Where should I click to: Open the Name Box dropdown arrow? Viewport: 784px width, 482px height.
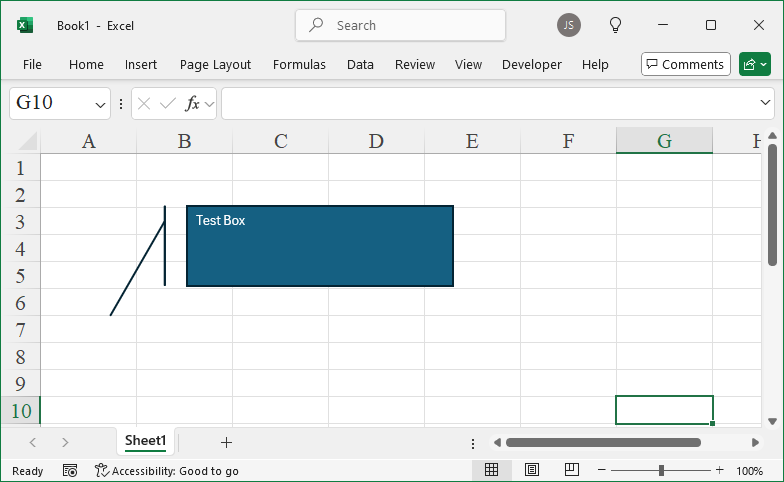[101, 104]
